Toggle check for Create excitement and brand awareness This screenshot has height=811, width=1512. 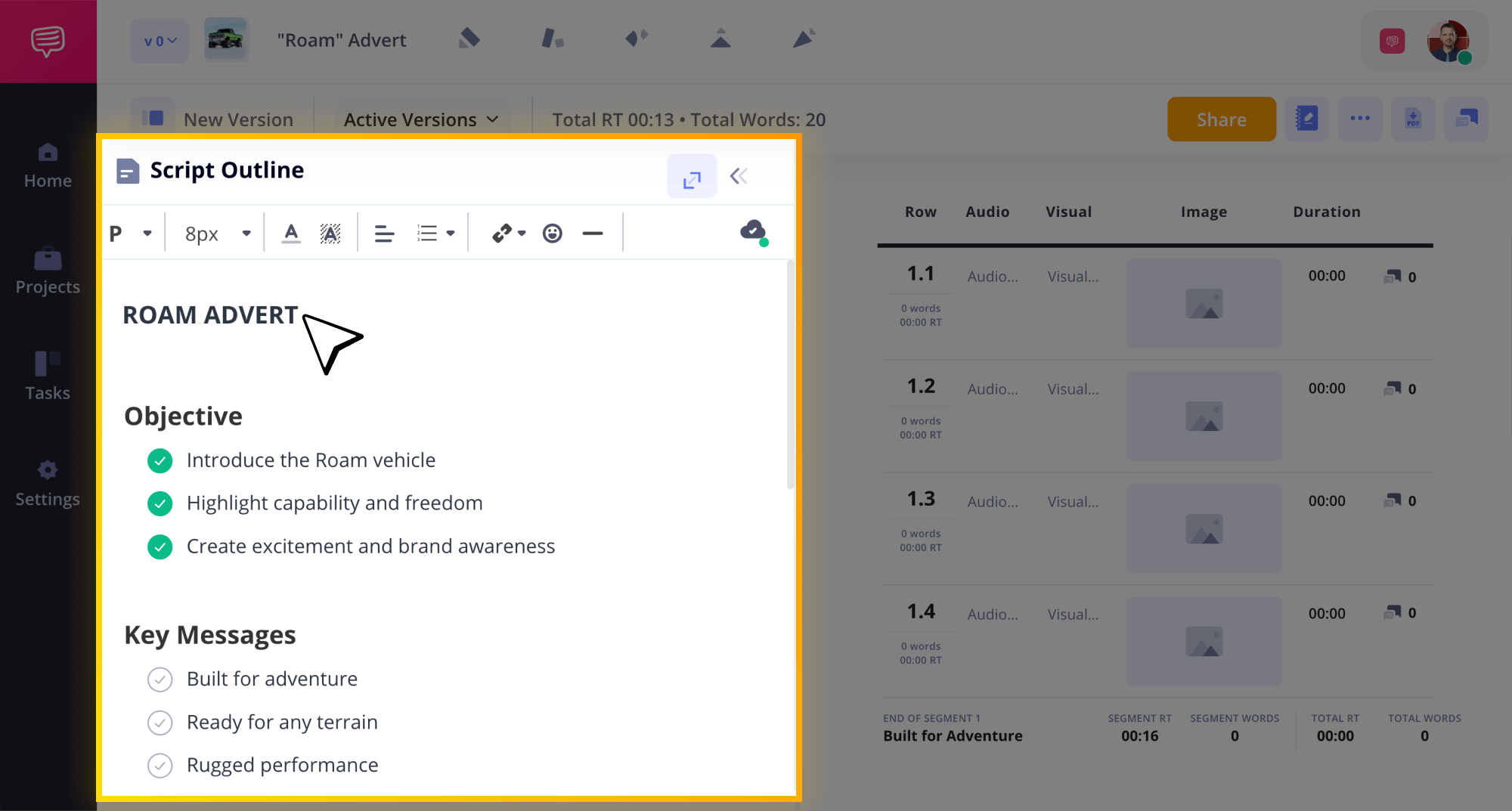click(x=160, y=546)
